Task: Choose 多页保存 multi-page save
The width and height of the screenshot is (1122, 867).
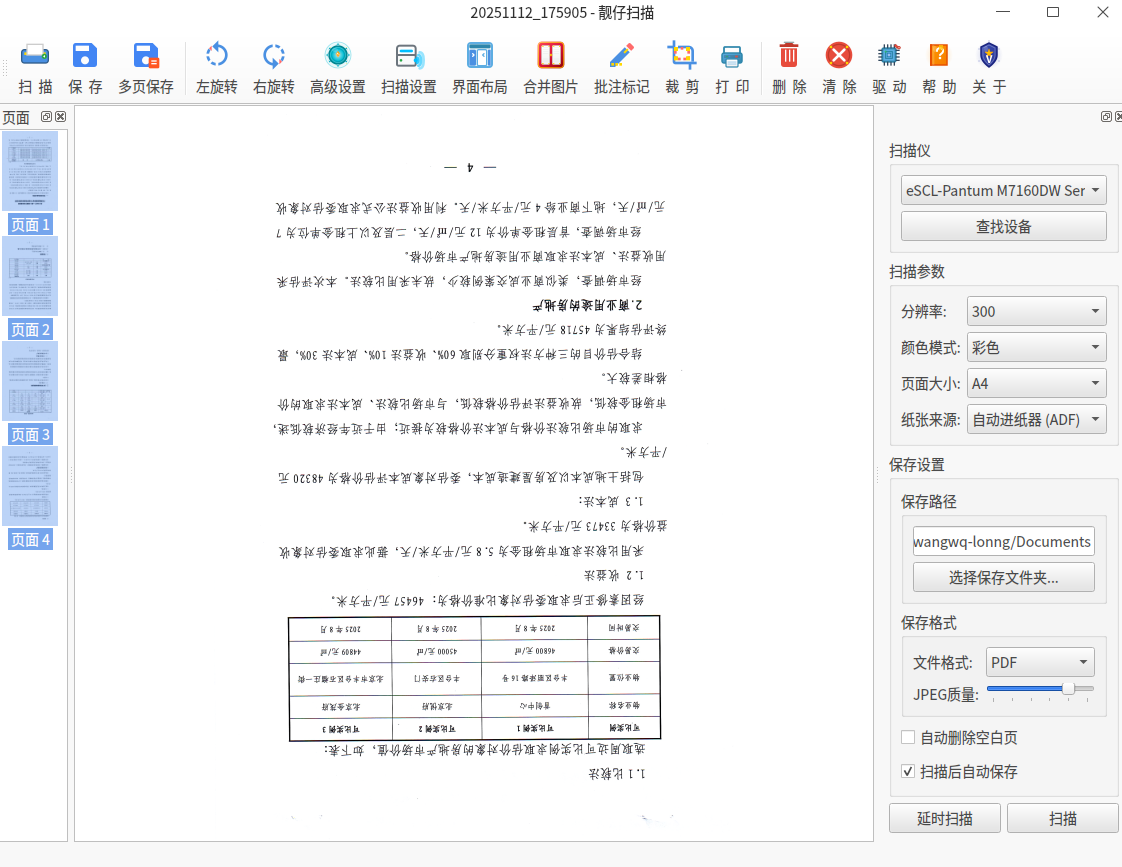Action: [x=146, y=69]
